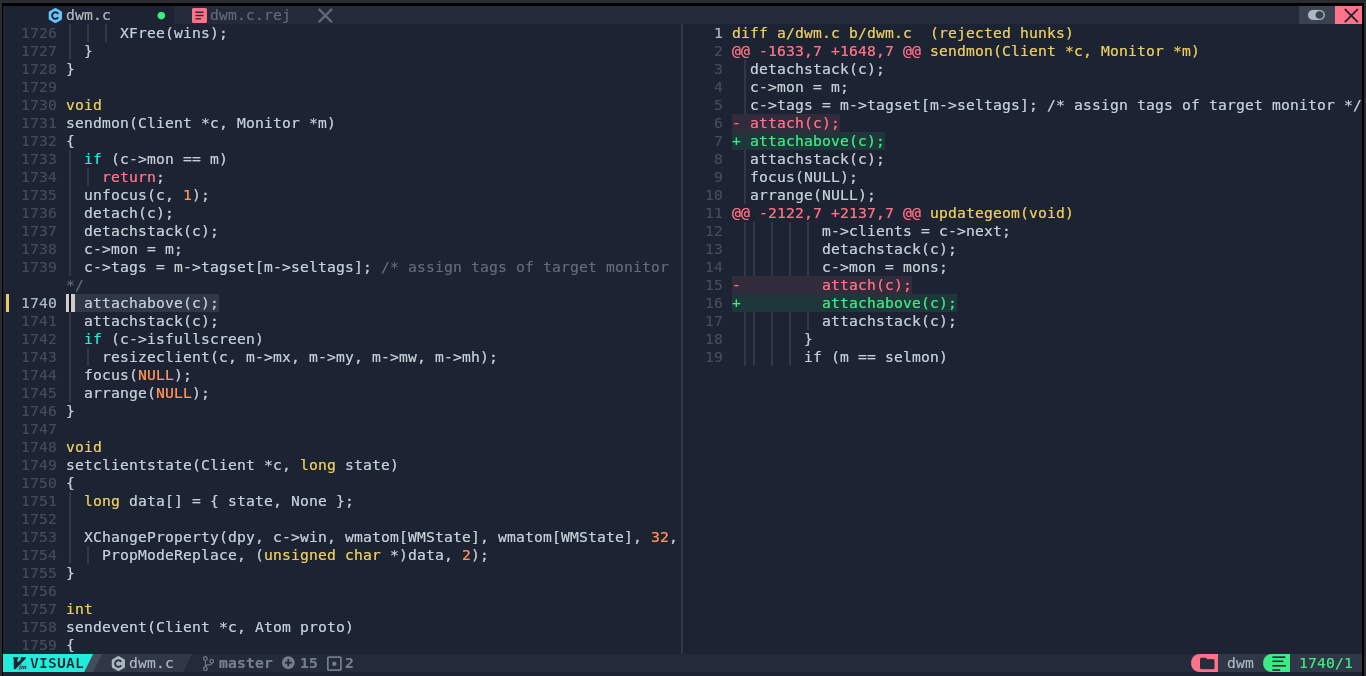Click the int return type on line 1757
The width and height of the screenshot is (1366, 676).
[x=79, y=609]
